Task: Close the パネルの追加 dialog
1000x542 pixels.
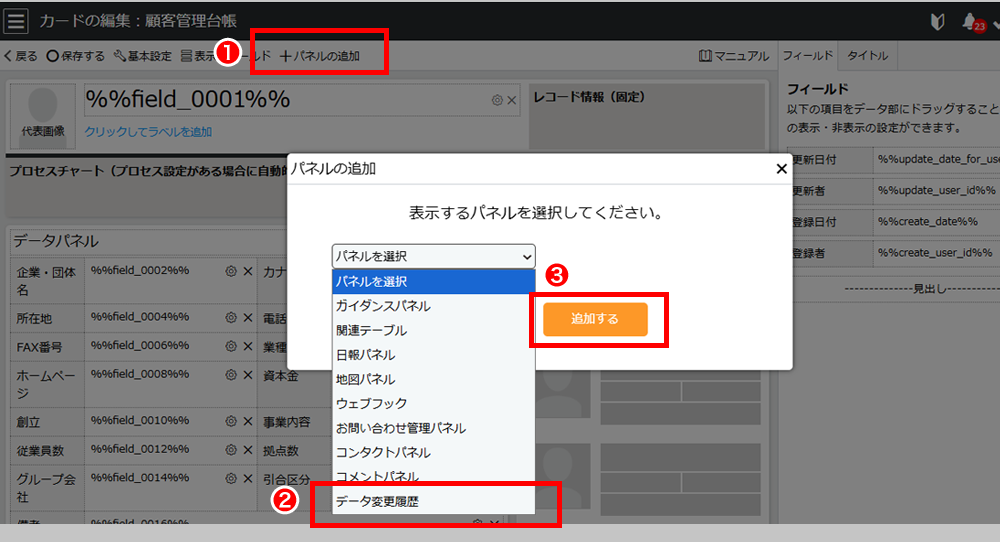Action: 781,169
